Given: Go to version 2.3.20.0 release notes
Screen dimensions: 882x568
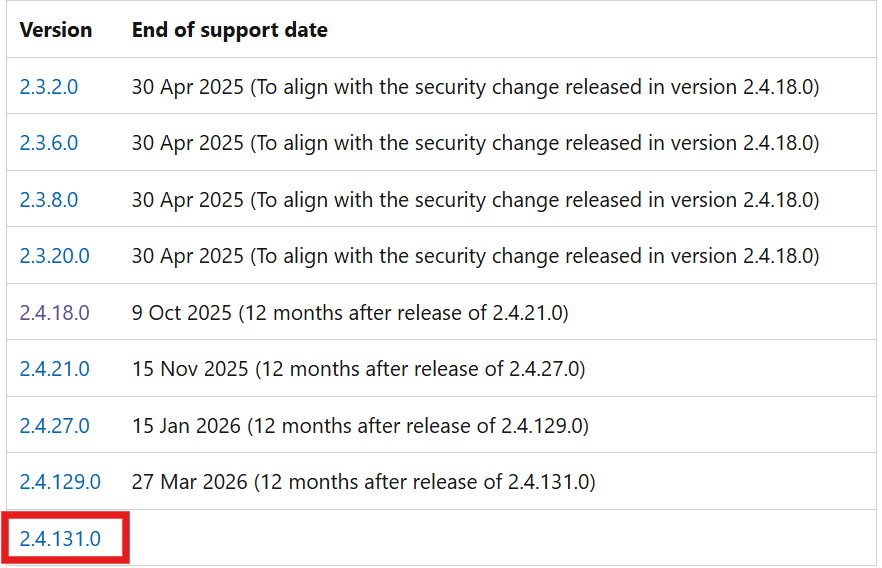Looking at the screenshot, I should coord(55,256).
